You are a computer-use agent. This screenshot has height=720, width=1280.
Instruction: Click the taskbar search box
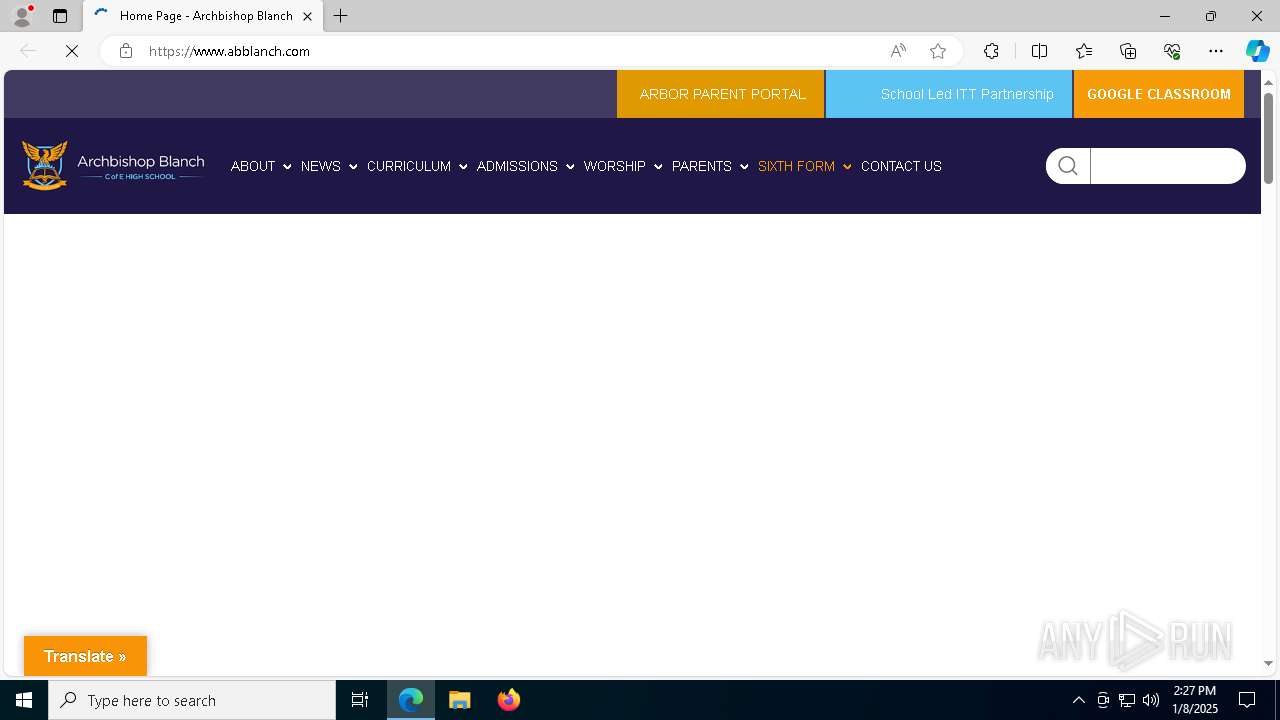192,700
